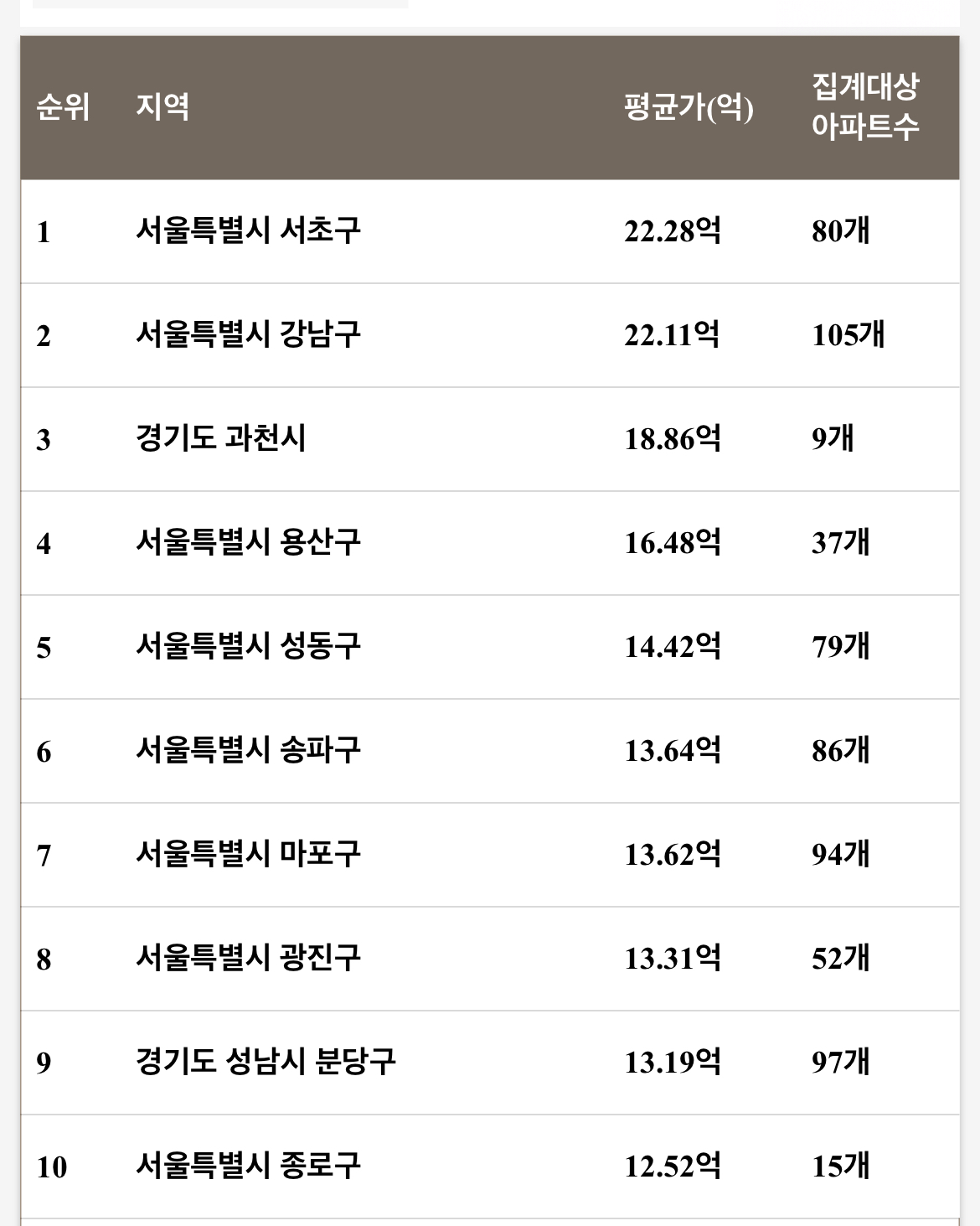Click the 105개 apartment count cell
This screenshot has width=980, height=1226.
pos(848,335)
